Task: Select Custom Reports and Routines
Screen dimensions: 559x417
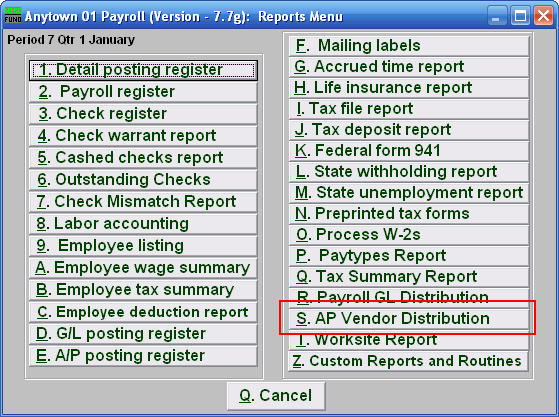Action: pyautogui.click(x=408, y=361)
